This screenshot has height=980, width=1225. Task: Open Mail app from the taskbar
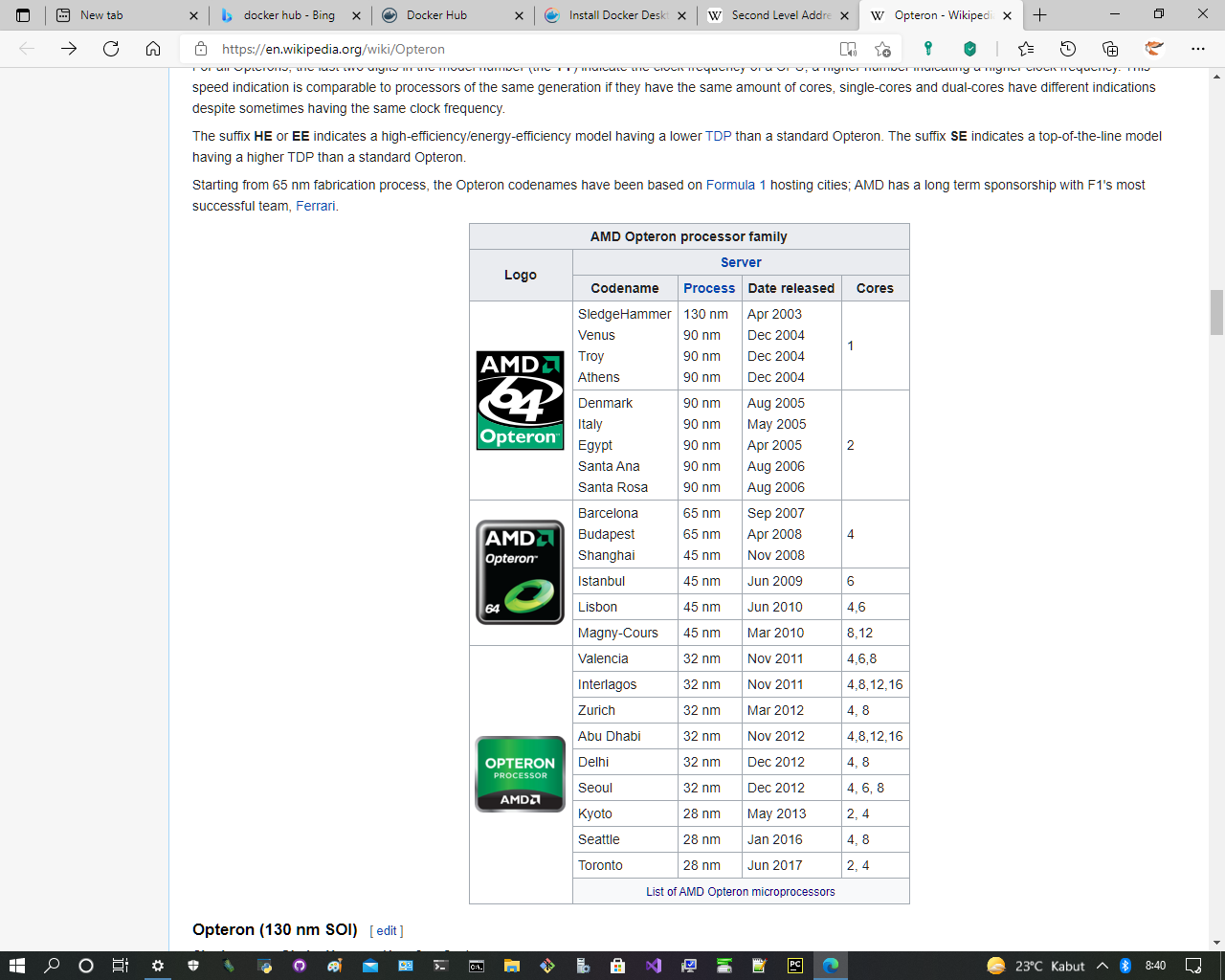click(x=370, y=966)
